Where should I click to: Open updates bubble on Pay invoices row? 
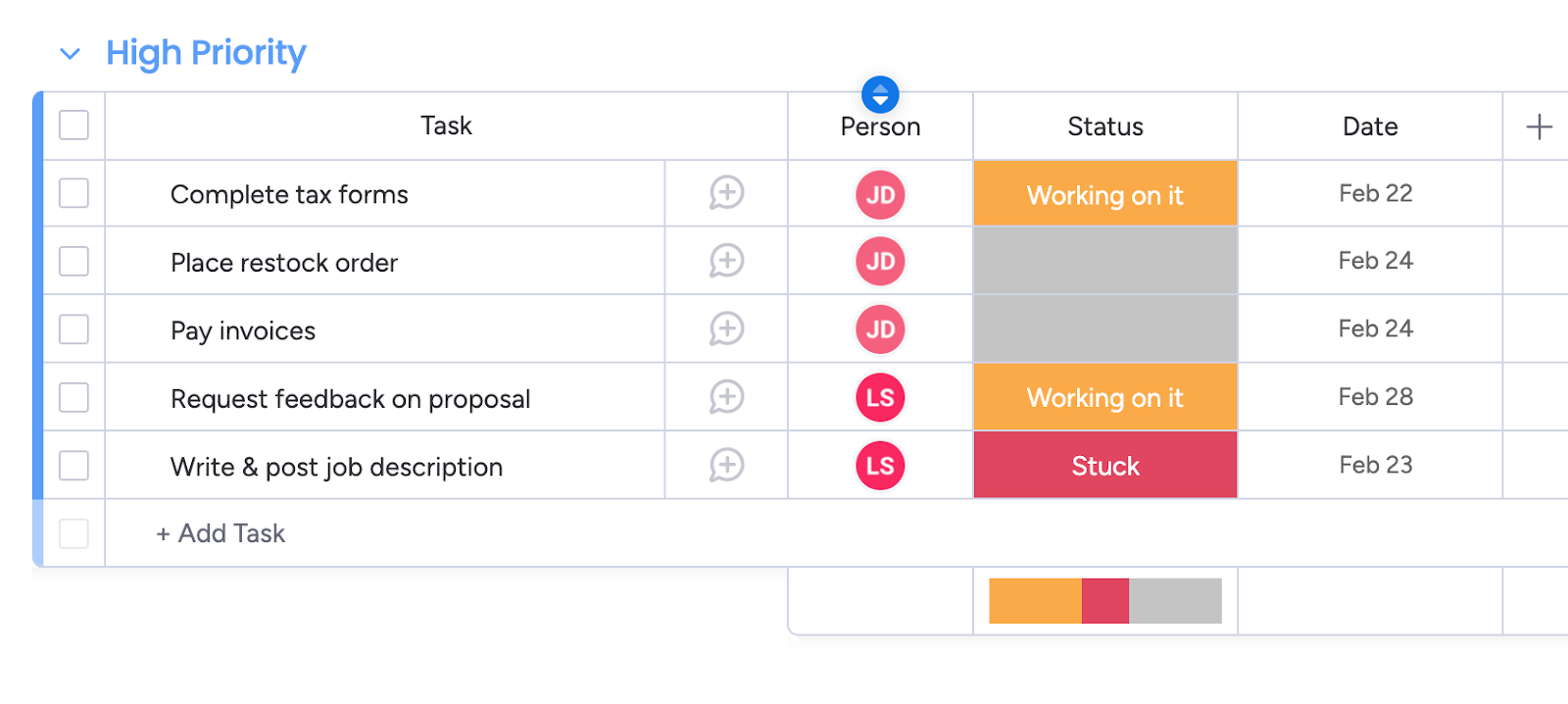pyautogui.click(x=726, y=328)
